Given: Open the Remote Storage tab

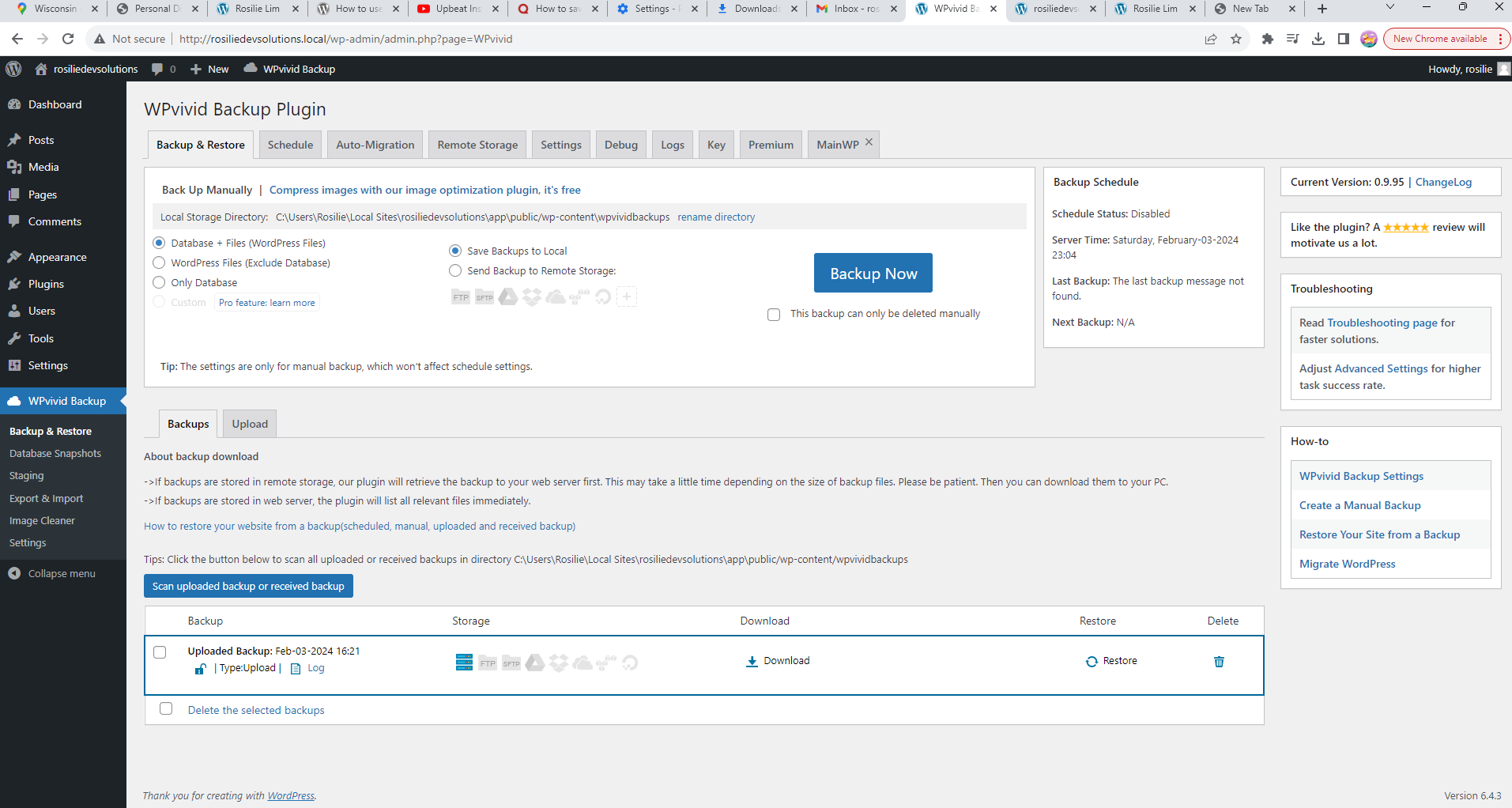Looking at the screenshot, I should [477, 145].
